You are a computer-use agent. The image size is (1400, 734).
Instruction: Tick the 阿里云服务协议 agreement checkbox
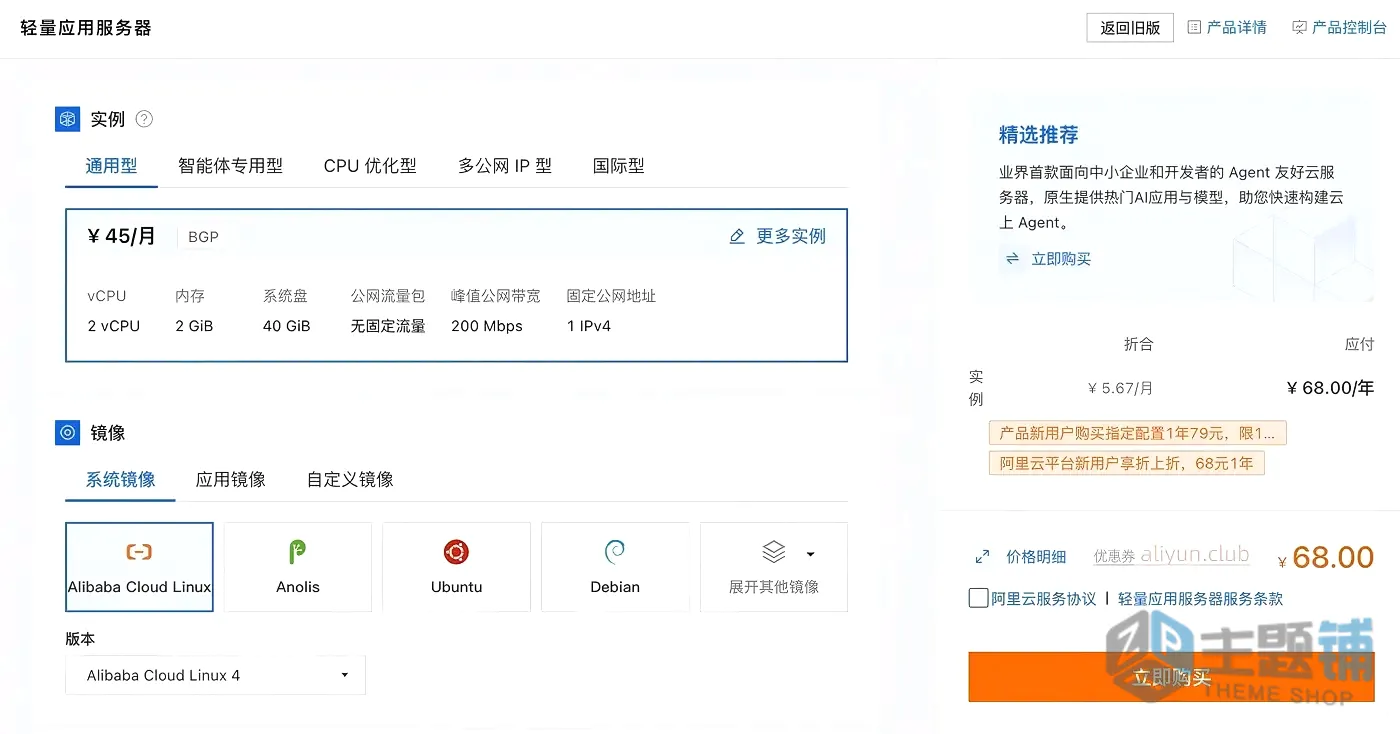point(978,598)
